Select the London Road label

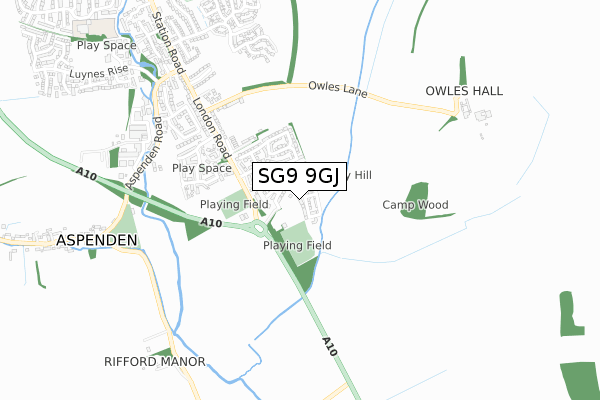pyautogui.click(x=212, y=128)
